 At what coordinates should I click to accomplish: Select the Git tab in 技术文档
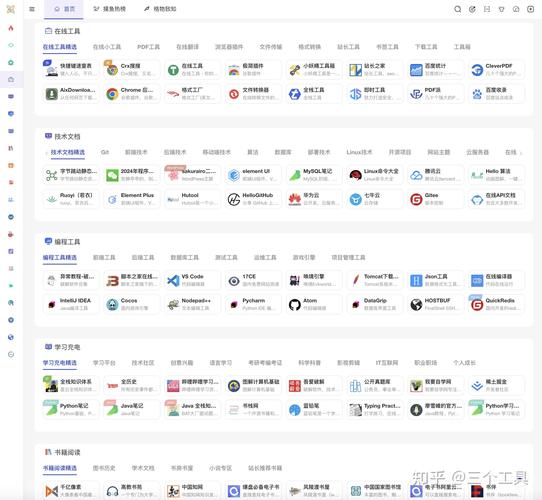tap(105, 152)
